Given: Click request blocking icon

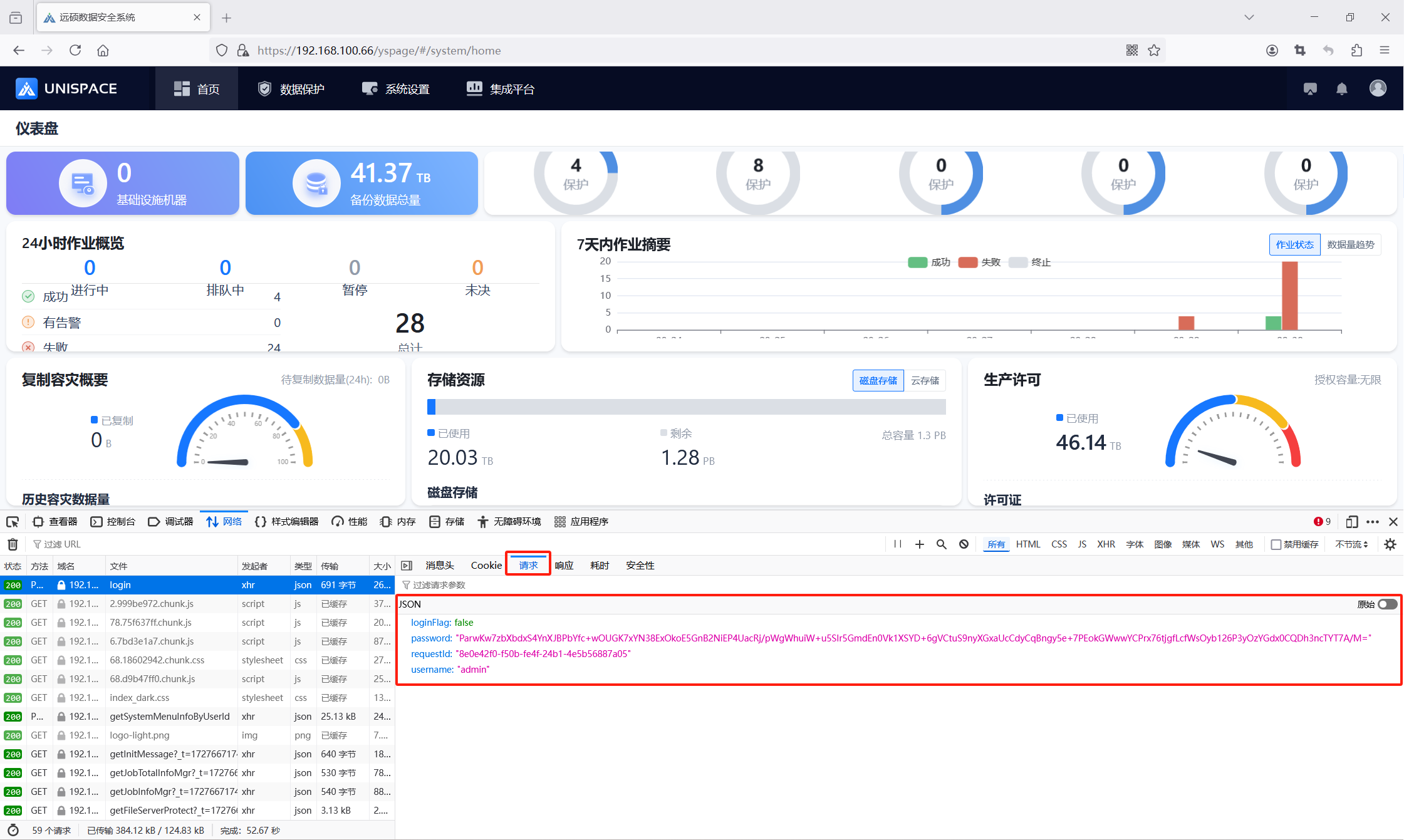Looking at the screenshot, I should (964, 544).
